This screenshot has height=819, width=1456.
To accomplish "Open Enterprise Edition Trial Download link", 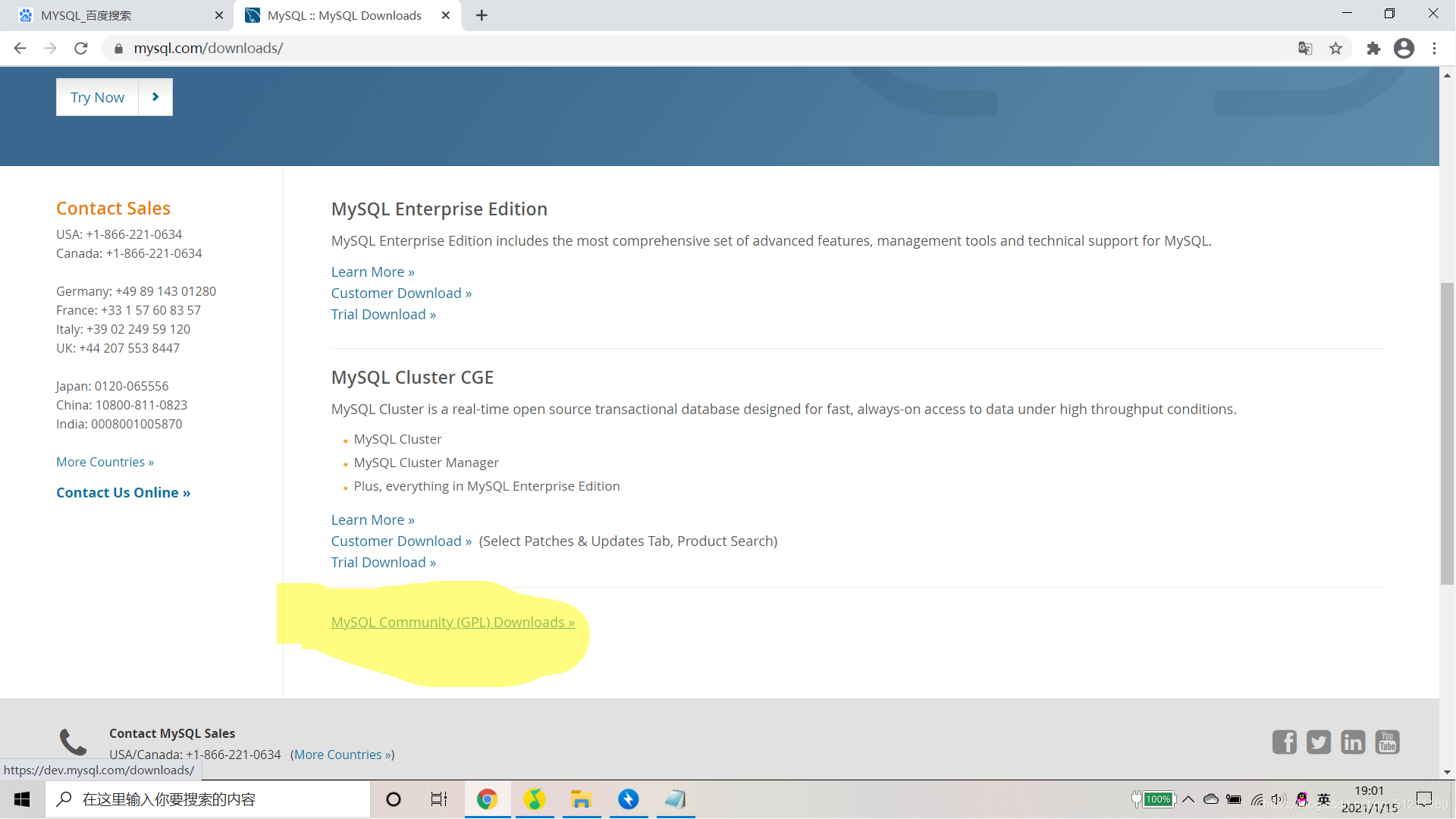I will pos(384,315).
